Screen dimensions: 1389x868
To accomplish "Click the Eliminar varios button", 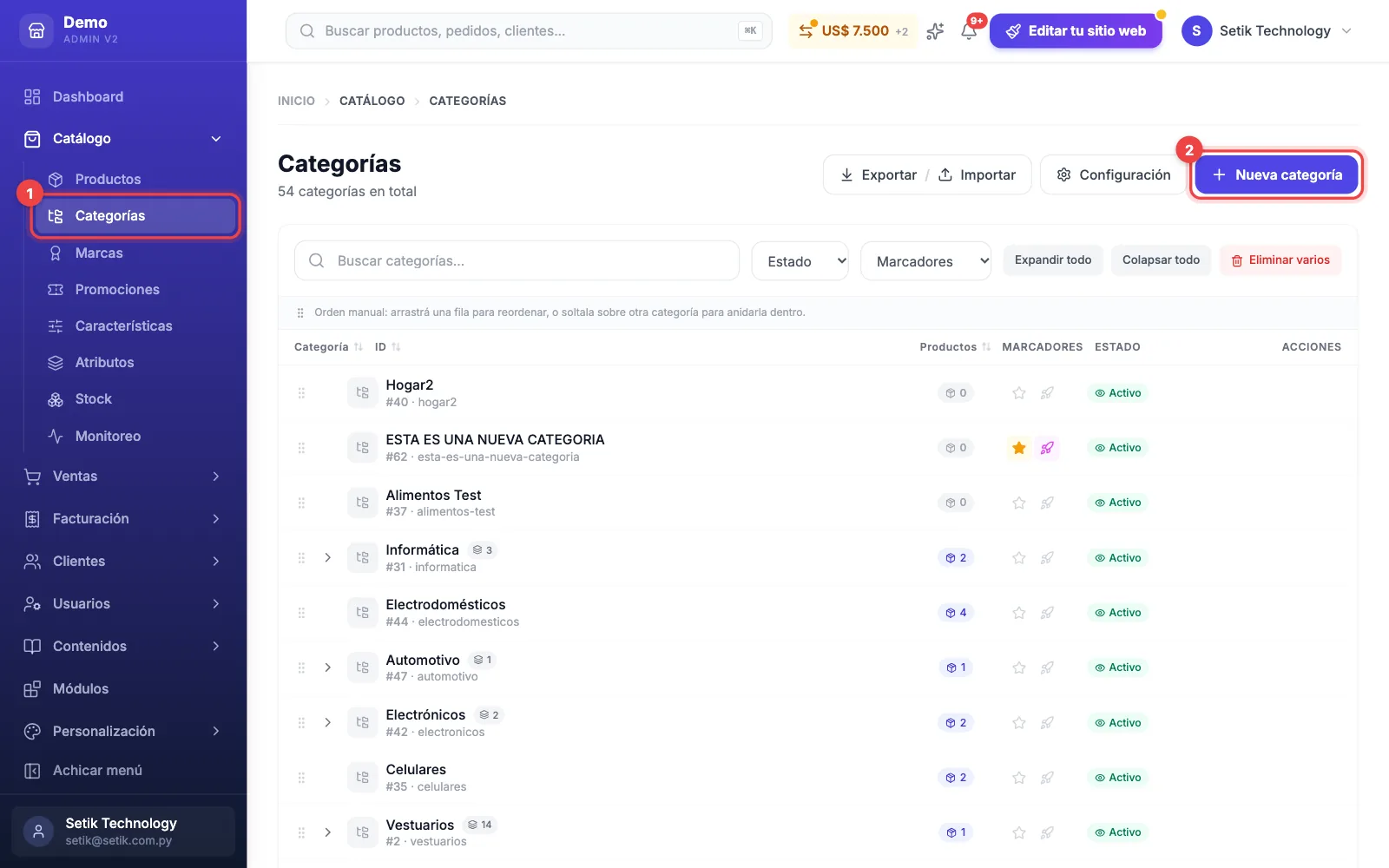I will coord(1280,260).
